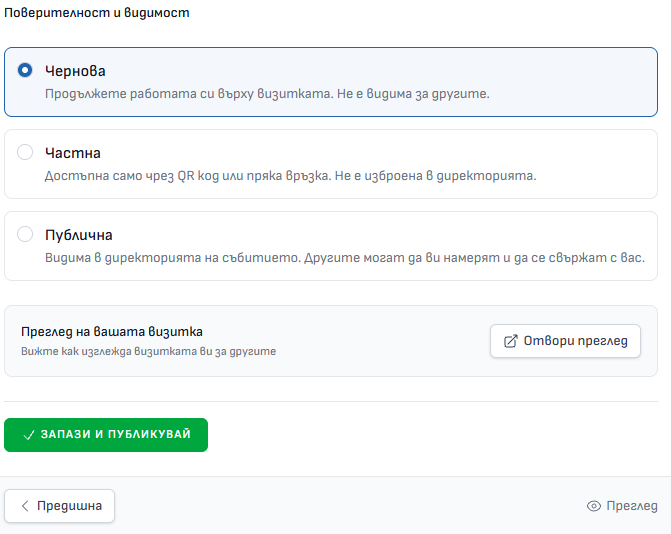Click the Чернова option title
The height and width of the screenshot is (534, 671).
click(75, 71)
